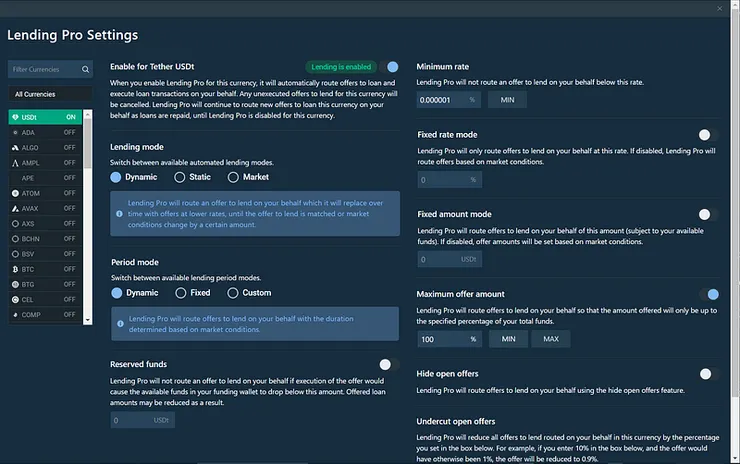
Task: Click the Undercut open offers heading
Action: 456,422
